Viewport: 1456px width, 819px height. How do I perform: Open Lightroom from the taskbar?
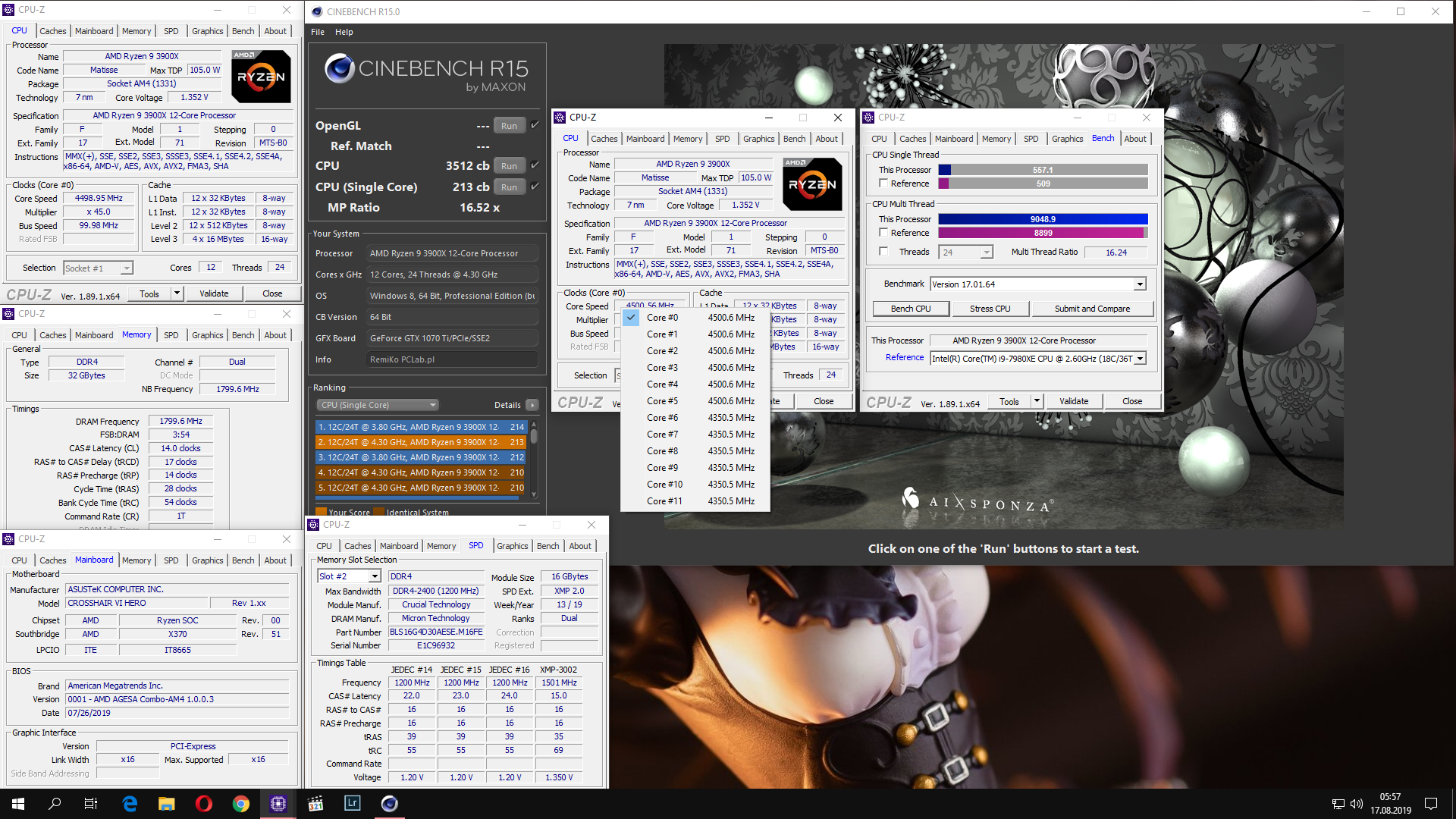(x=353, y=804)
